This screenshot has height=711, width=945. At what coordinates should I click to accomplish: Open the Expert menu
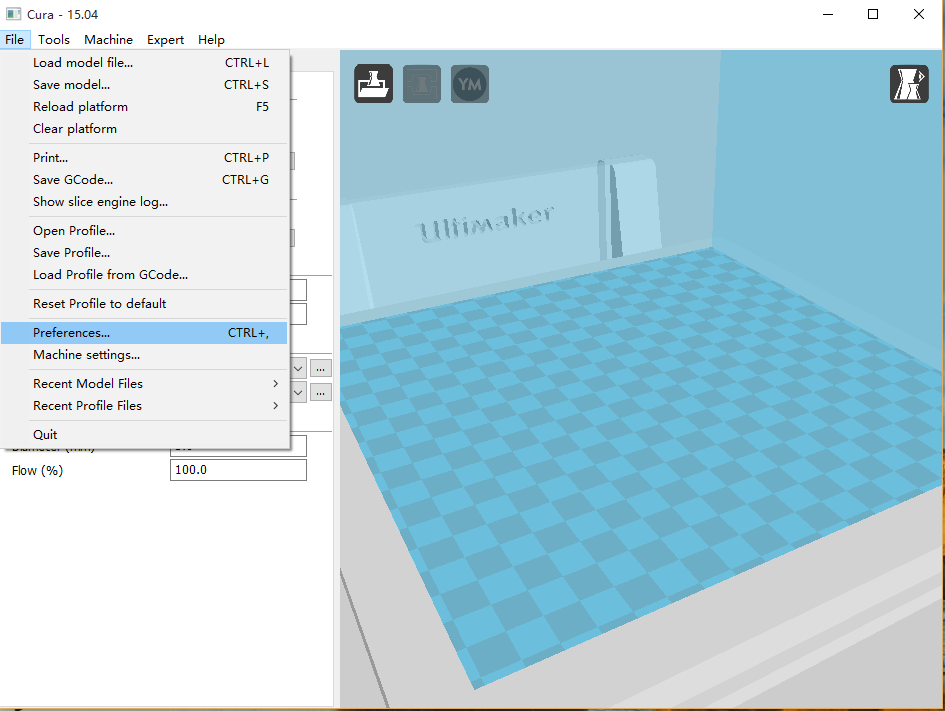coord(165,40)
